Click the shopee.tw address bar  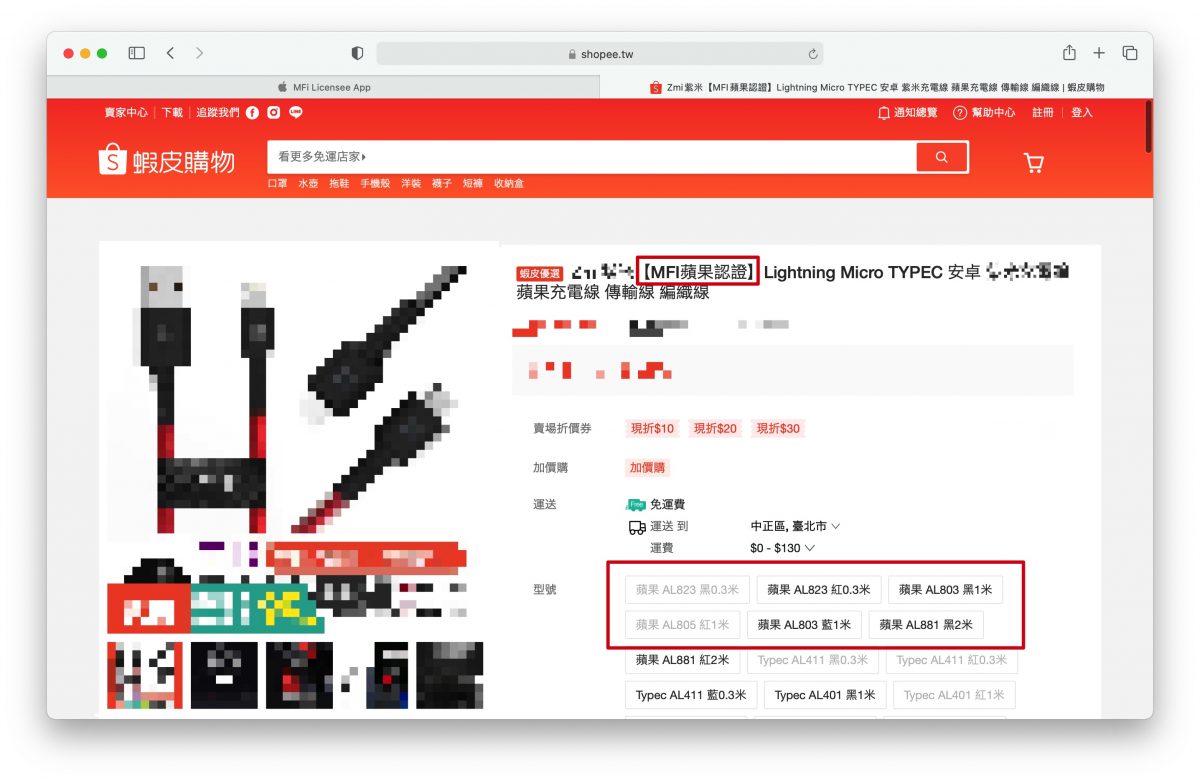click(599, 54)
